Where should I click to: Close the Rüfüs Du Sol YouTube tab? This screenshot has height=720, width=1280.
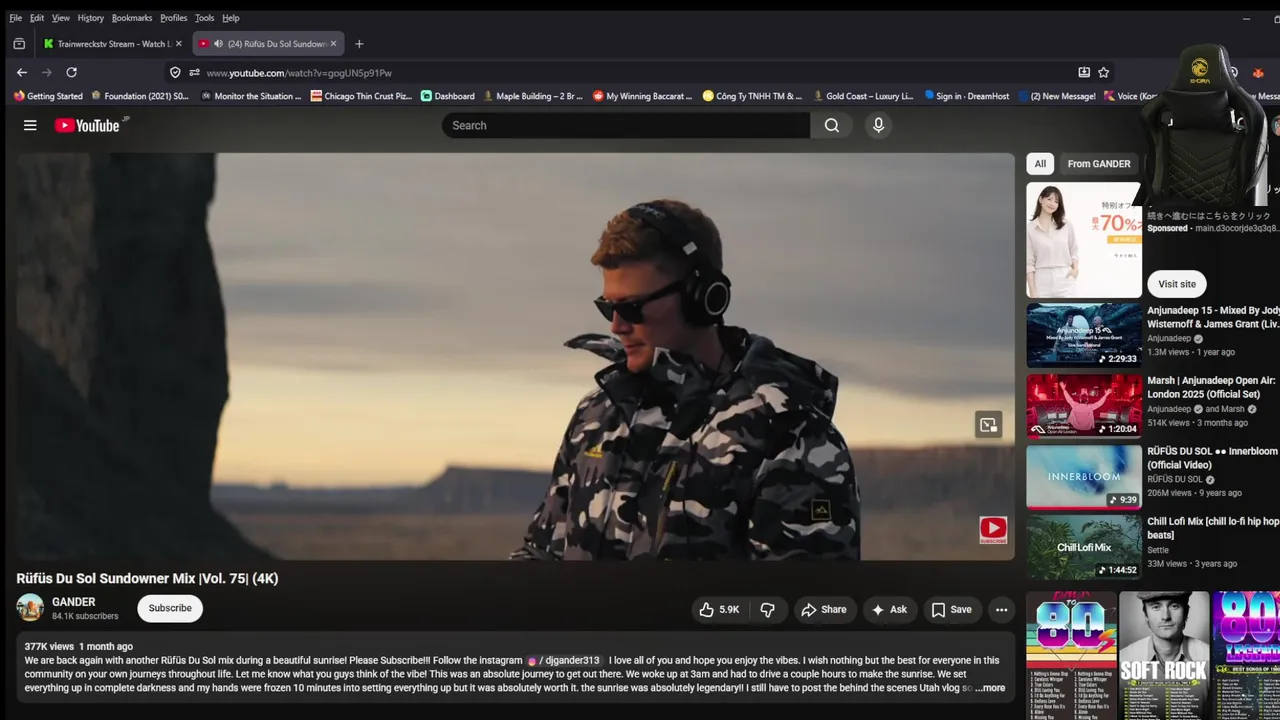[x=333, y=44]
